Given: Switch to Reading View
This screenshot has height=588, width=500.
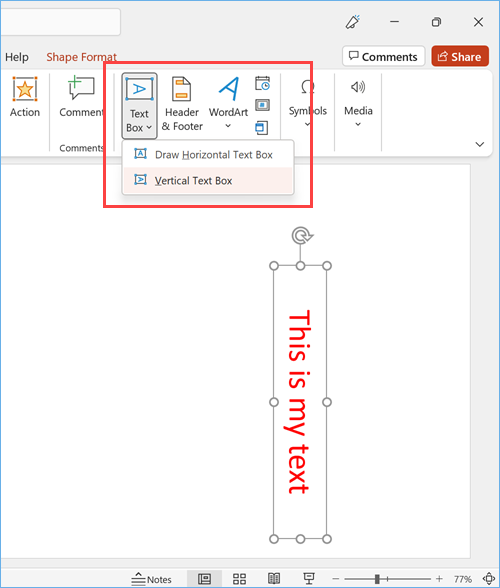Looking at the screenshot, I should (x=274, y=579).
